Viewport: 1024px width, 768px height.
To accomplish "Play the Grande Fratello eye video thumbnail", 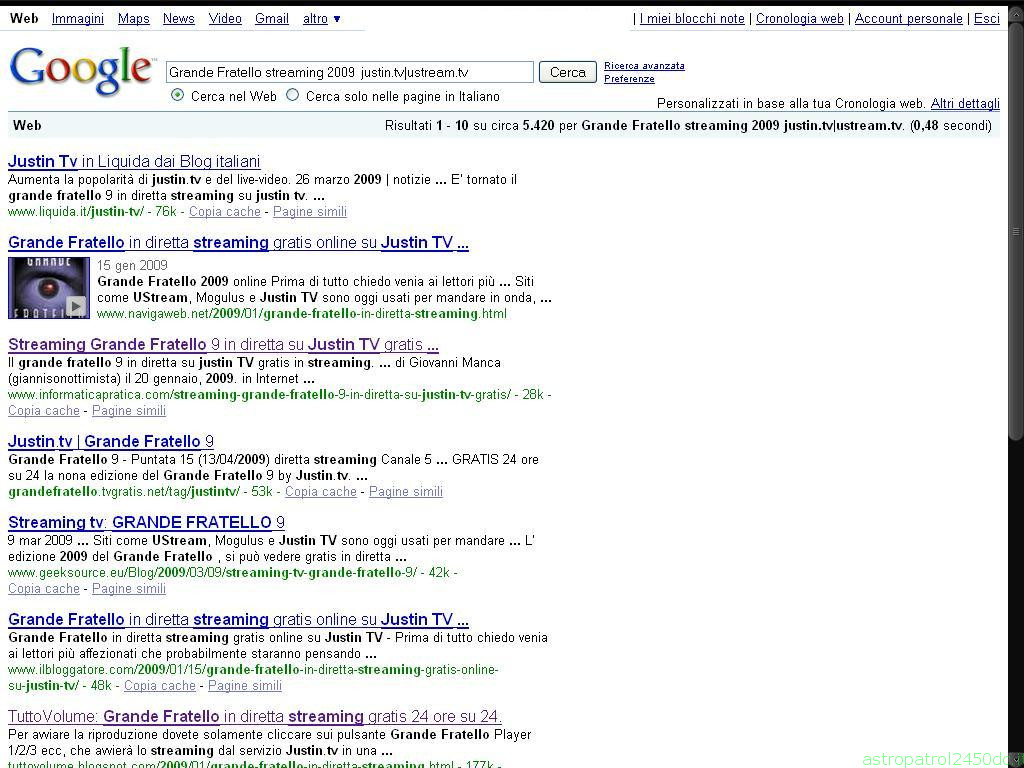I will (x=49, y=287).
